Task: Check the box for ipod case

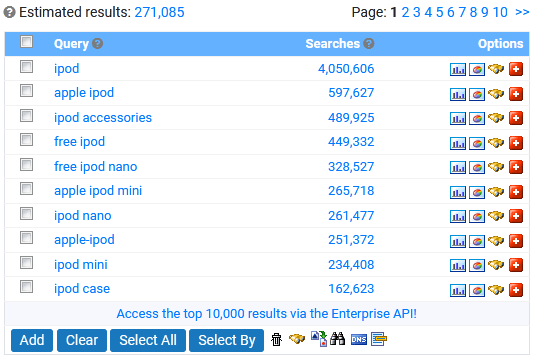Action: click(x=26, y=287)
